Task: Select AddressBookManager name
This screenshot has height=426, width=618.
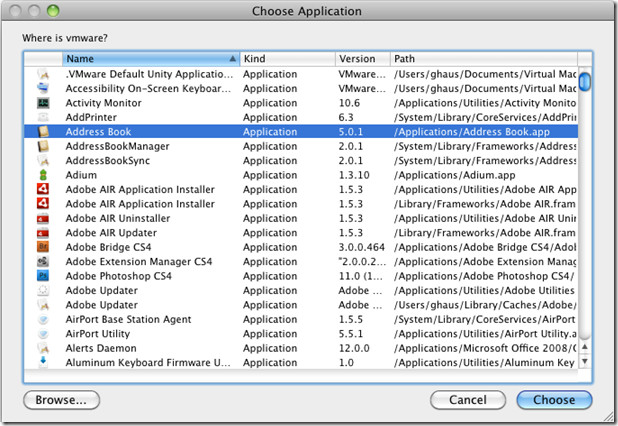Action: (117, 146)
